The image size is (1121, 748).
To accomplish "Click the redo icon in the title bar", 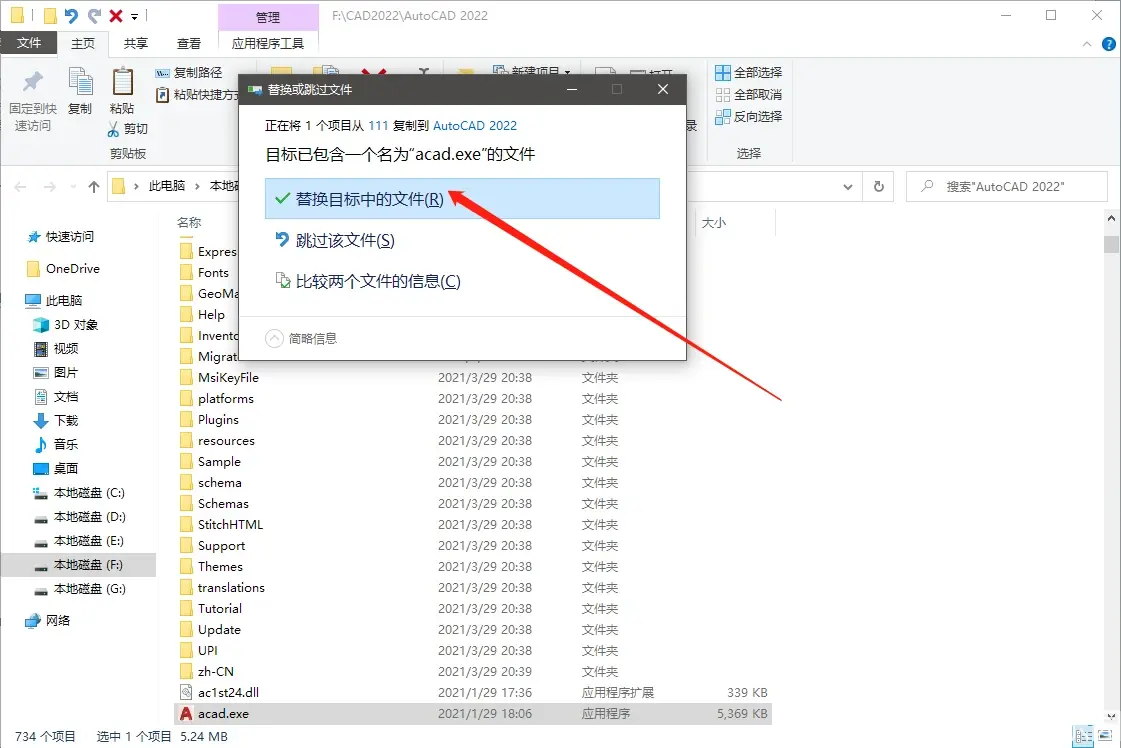I will (94, 15).
